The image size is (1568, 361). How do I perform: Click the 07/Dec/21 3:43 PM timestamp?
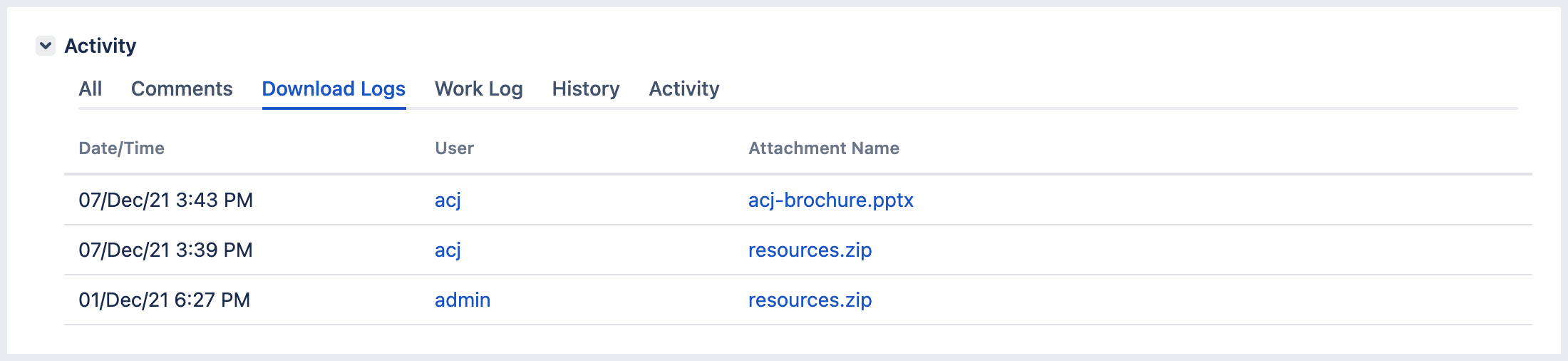[166, 200]
